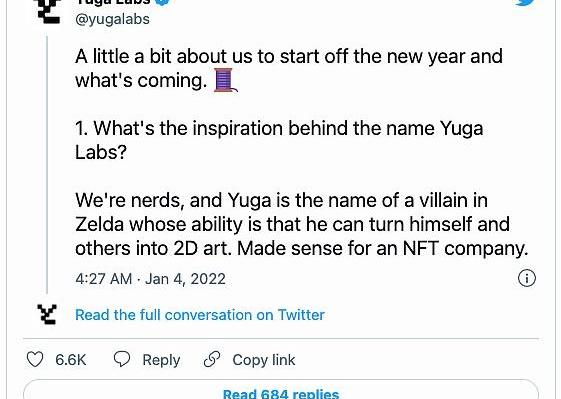Click the 'We're nerds' answer paragraph
This screenshot has width=561, height=399.
point(302,224)
